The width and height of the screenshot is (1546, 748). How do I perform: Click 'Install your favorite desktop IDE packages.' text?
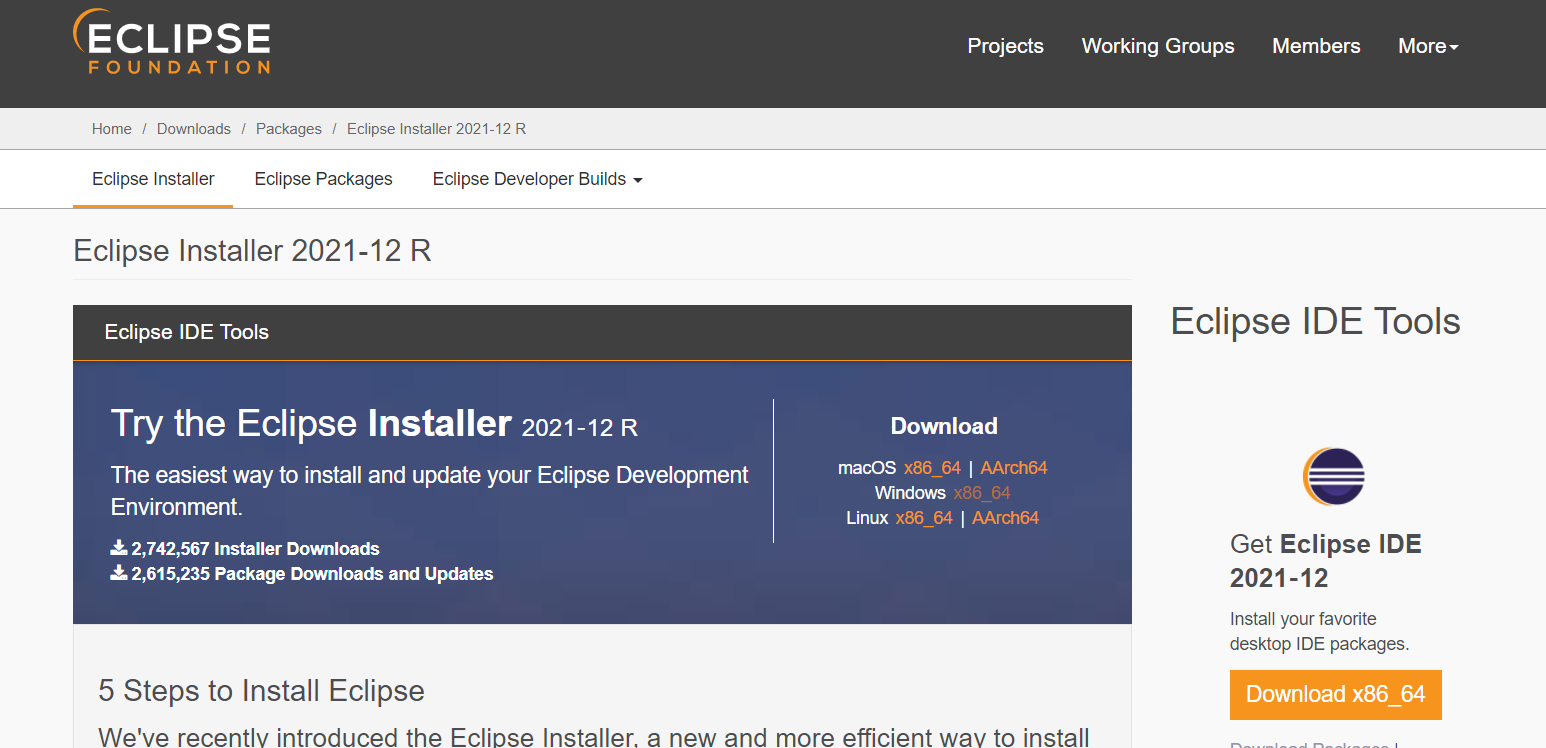point(1320,631)
